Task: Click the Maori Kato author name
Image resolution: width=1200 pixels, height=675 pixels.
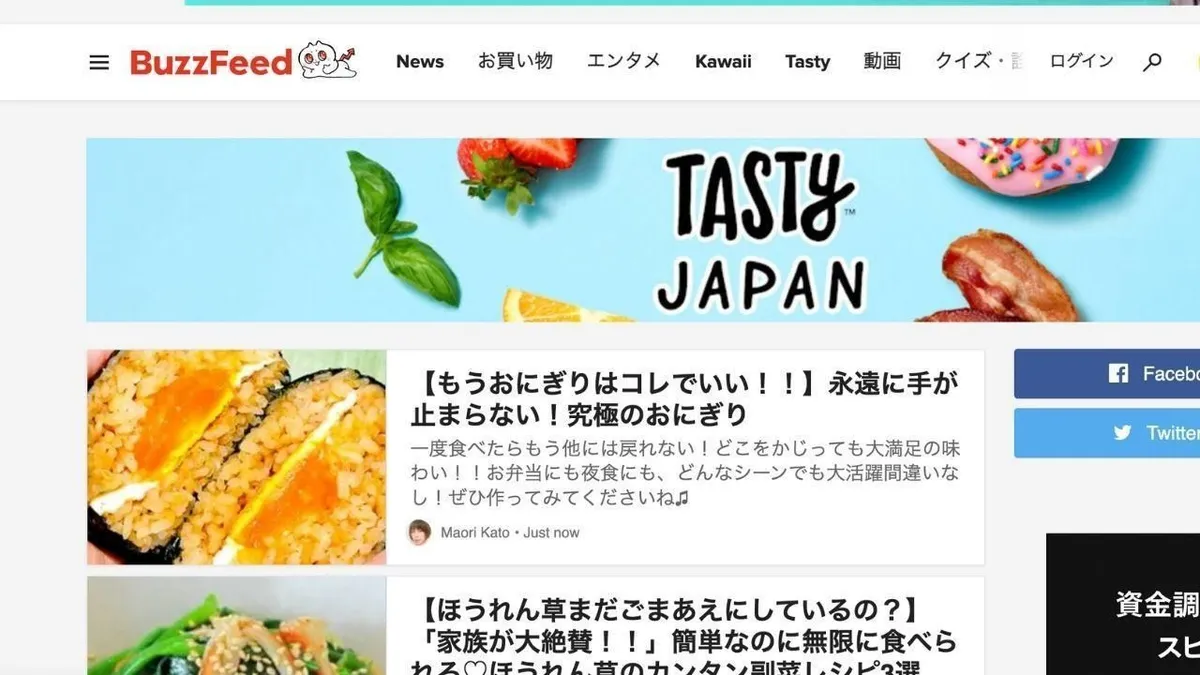Action: click(x=476, y=533)
